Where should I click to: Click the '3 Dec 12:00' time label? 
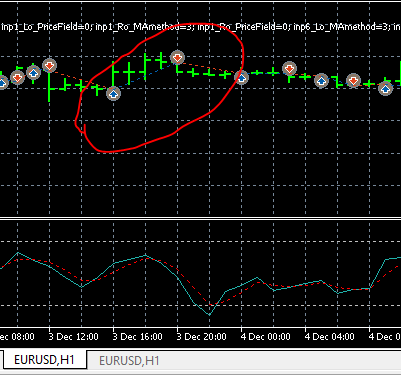coord(73,337)
